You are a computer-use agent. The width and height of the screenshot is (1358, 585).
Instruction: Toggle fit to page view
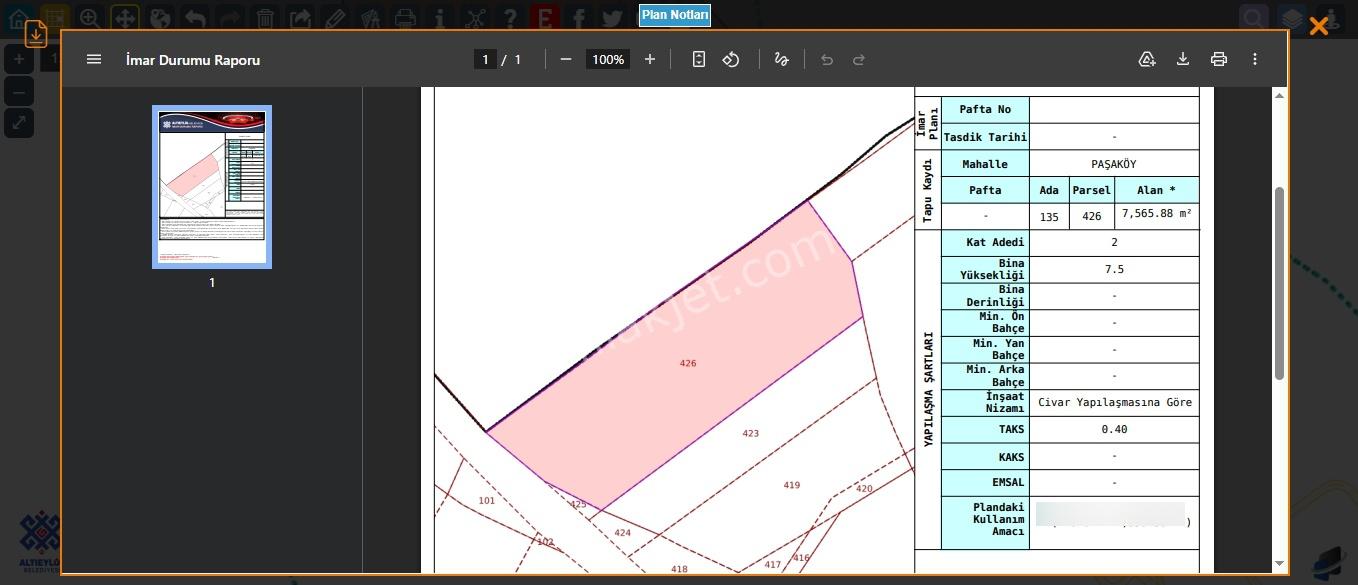coord(699,59)
